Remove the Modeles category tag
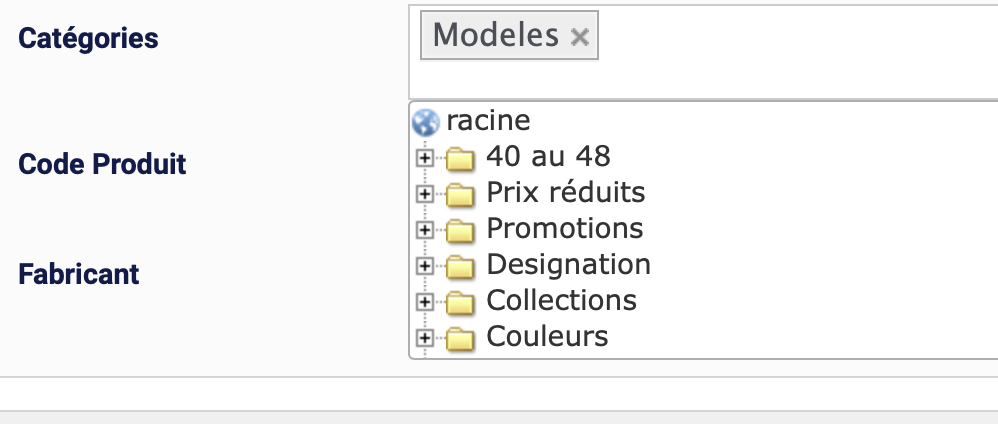 point(579,37)
